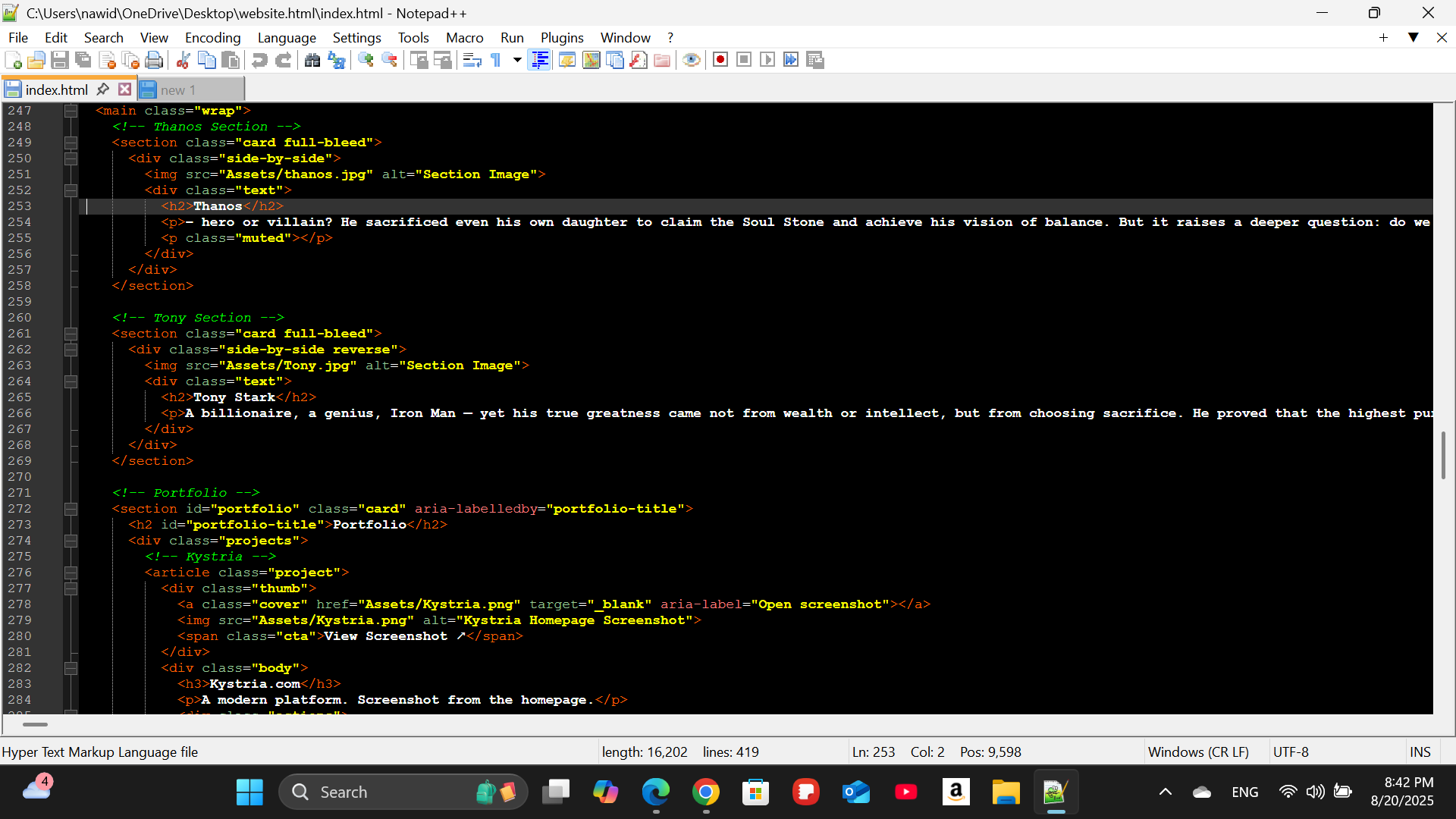Click the Cut scissors icon
The image size is (1456, 819).
coord(183,60)
